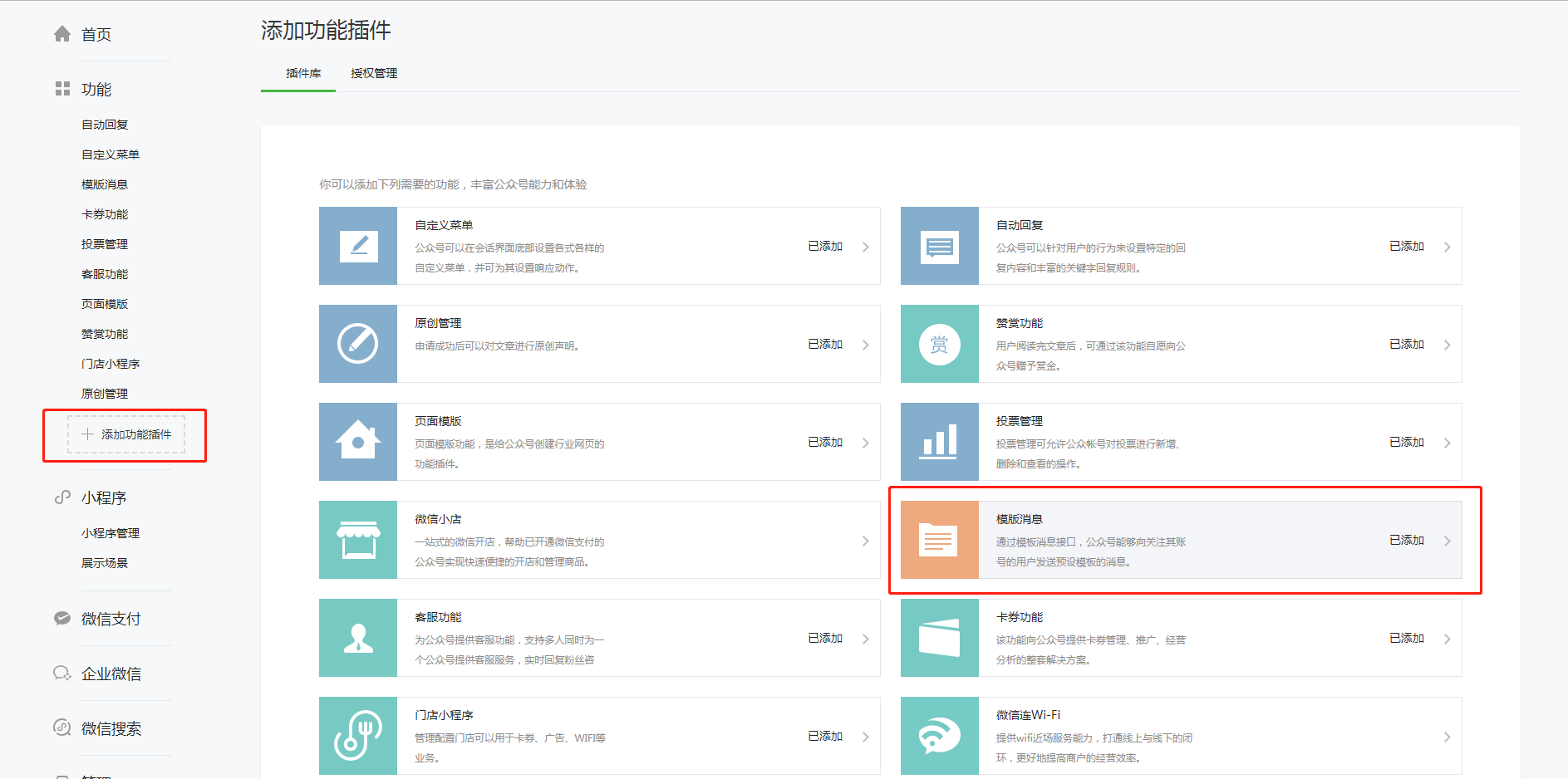Click the 微信小店 card title

coord(438,519)
